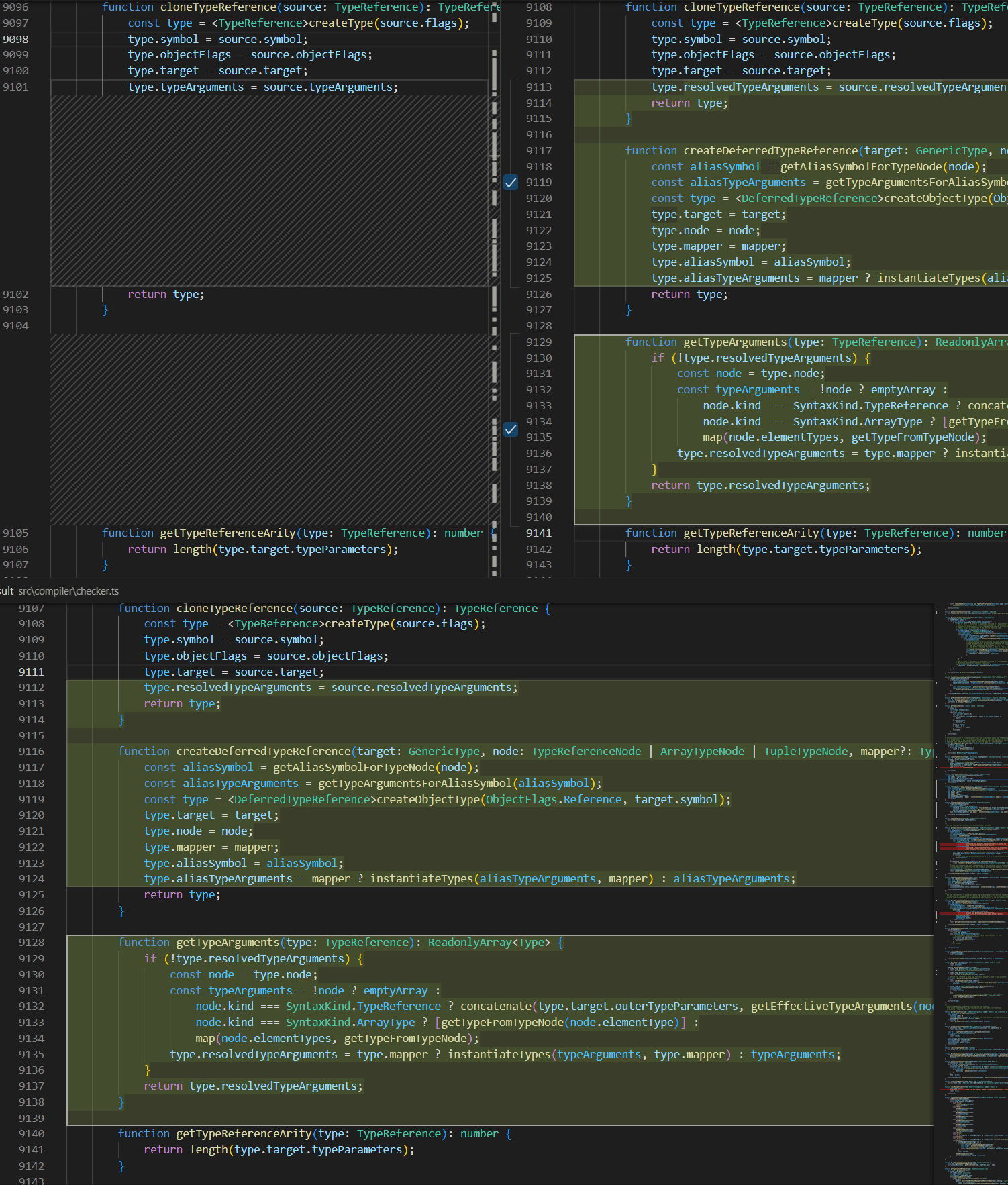Click line number 9098 in left pane

[16, 40]
